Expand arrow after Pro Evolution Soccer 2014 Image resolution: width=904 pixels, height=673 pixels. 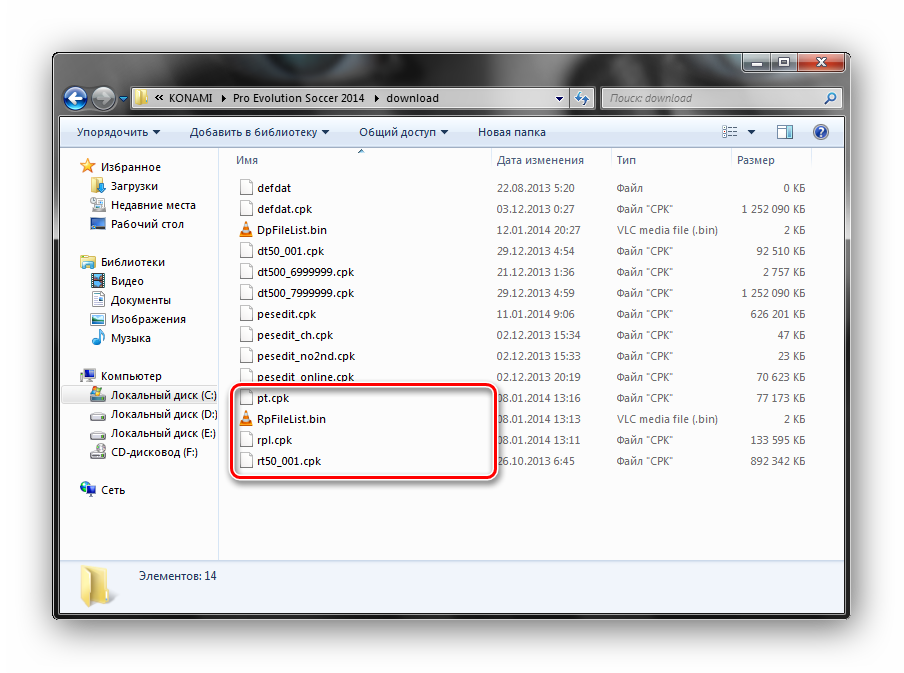point(376,99)
